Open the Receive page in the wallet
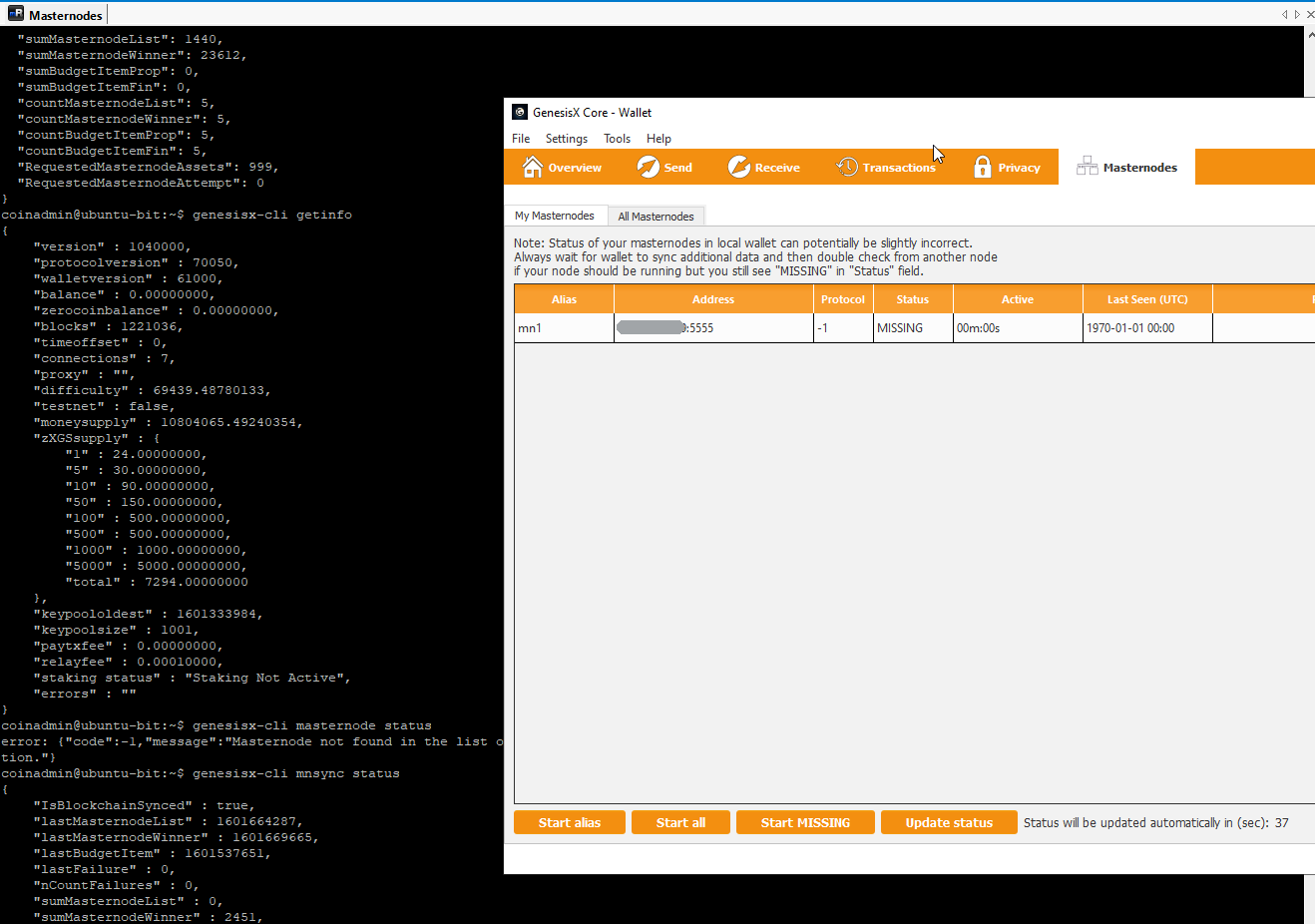Image resolution: width=1315 pixels, height=924 pixels. tap(764, 168)
